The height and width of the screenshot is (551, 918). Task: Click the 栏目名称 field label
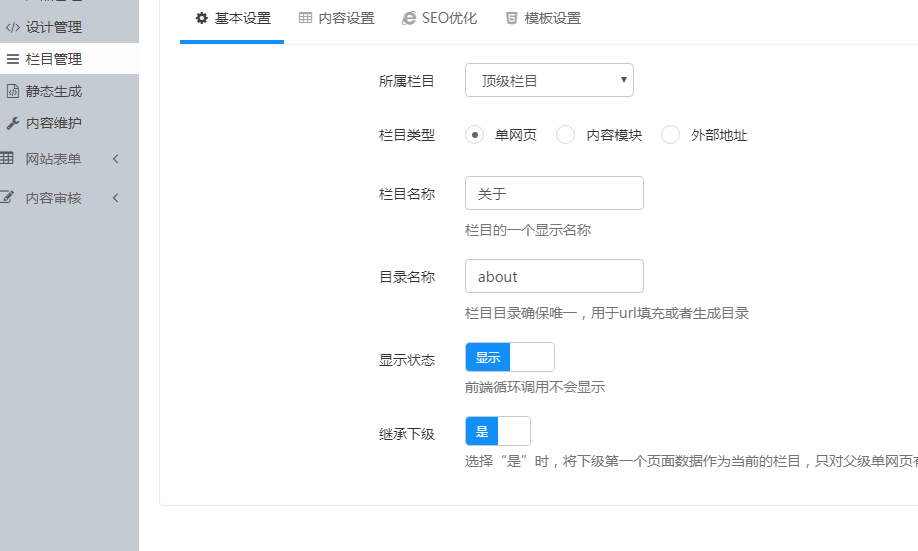pos(407,194)
